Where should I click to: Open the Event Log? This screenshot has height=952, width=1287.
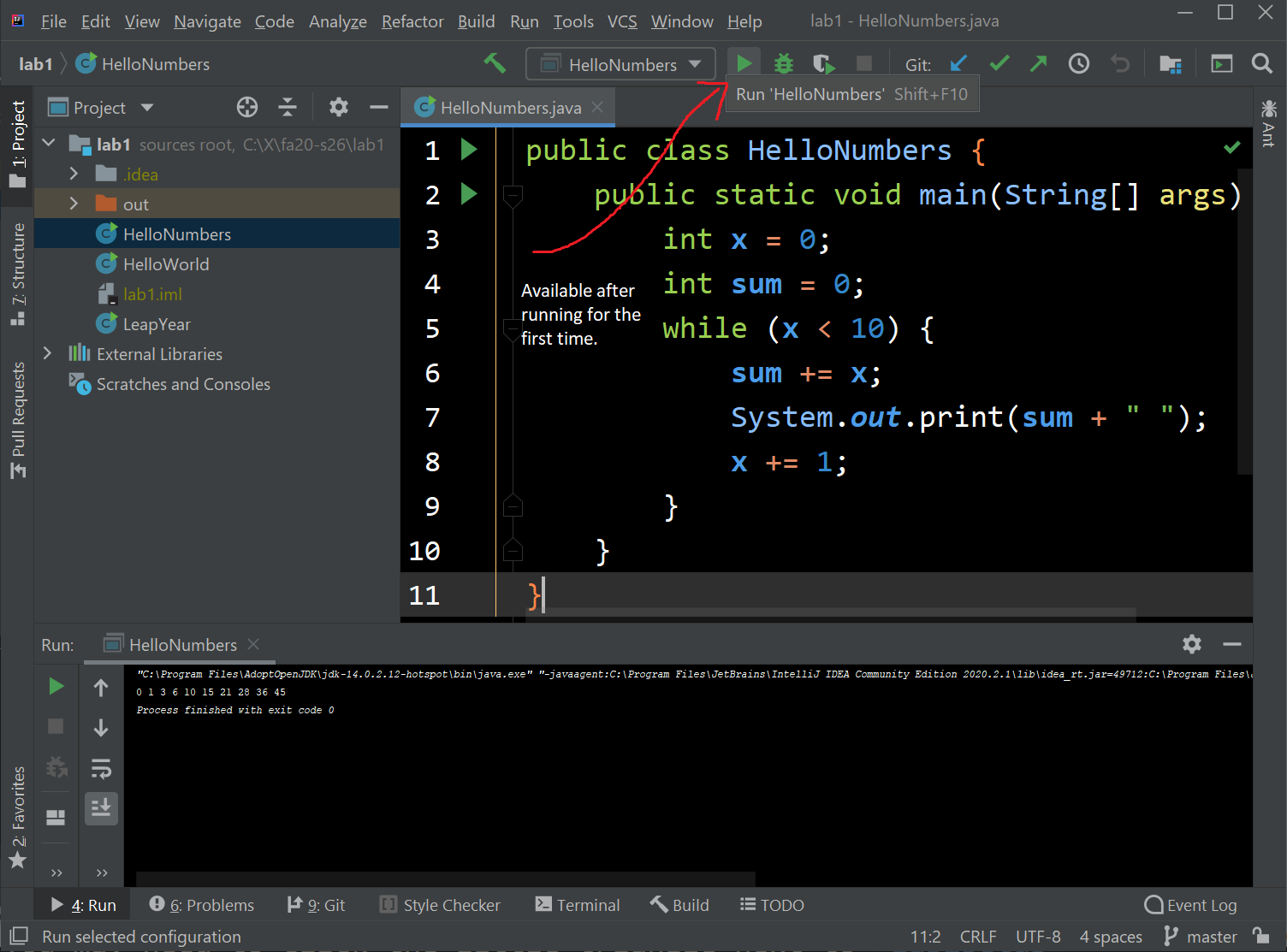(x=1190, y=904)
